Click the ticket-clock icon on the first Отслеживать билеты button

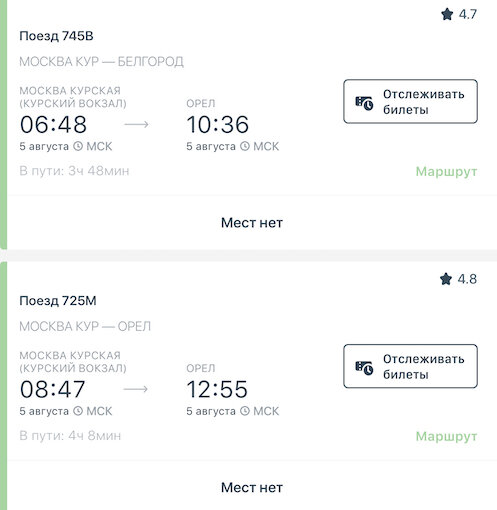[364, 103]
